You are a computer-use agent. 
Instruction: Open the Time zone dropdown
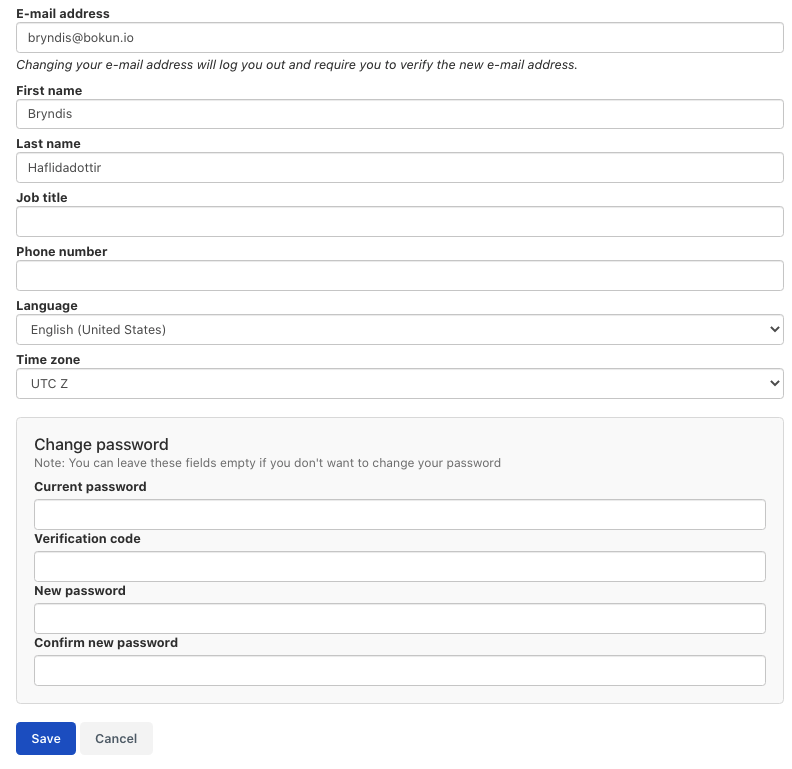pyautogui.click(x=400, y=383)
